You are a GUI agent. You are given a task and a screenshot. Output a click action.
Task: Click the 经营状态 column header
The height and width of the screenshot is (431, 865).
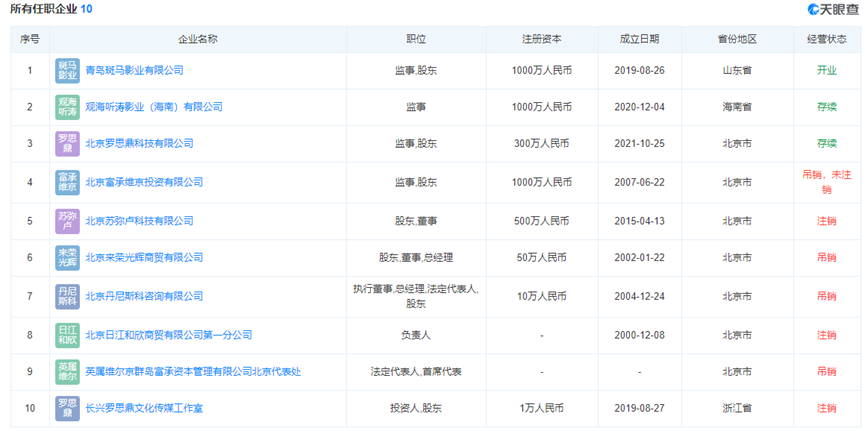coord(826,40)
